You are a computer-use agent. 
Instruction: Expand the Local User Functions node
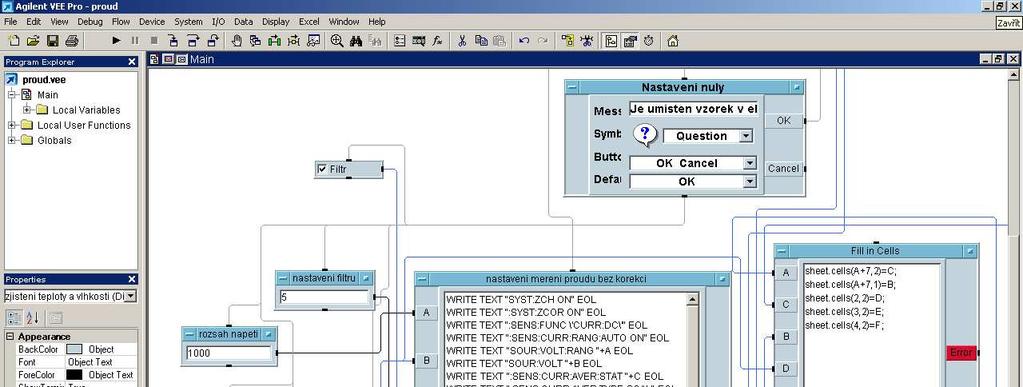coord(12,125)
